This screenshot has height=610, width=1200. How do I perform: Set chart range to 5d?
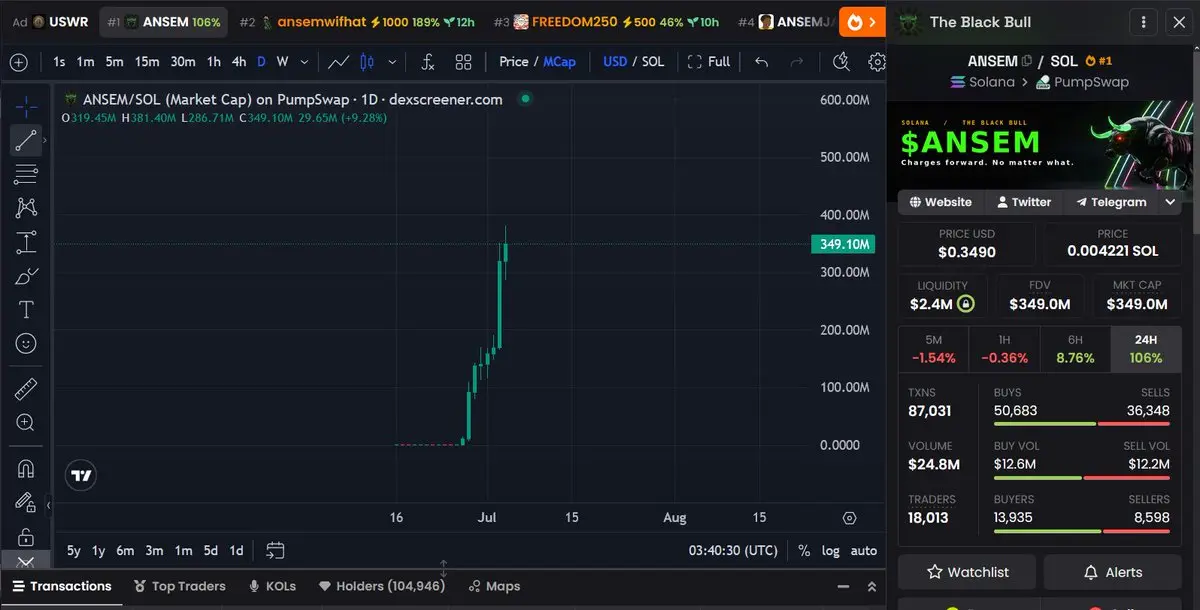click(210, 551)
